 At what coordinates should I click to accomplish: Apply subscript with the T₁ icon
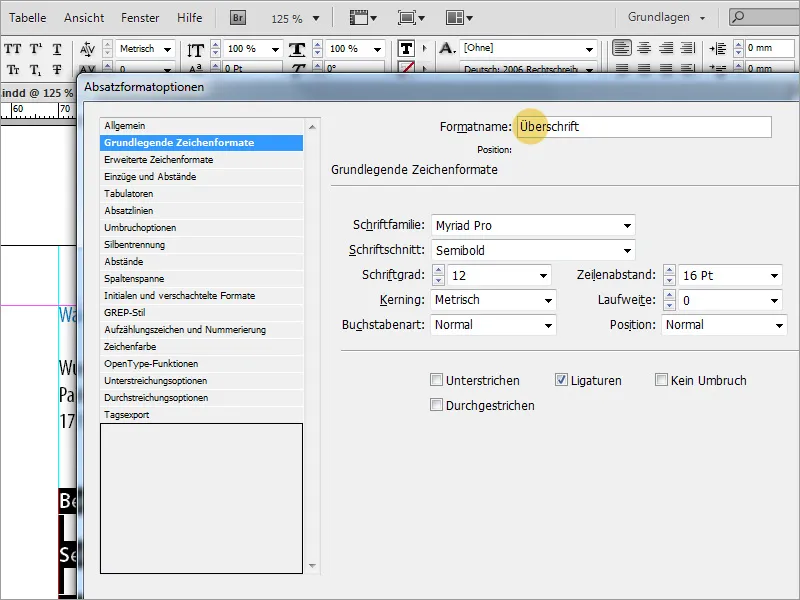36,69
